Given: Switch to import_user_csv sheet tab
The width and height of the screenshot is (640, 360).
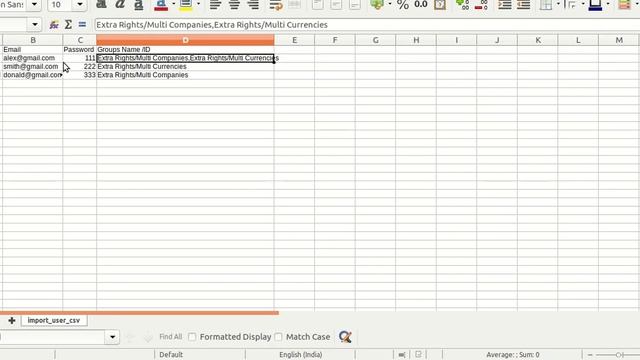Looking at the screenshot, I should pyautogui.click(x=54, y=320).
